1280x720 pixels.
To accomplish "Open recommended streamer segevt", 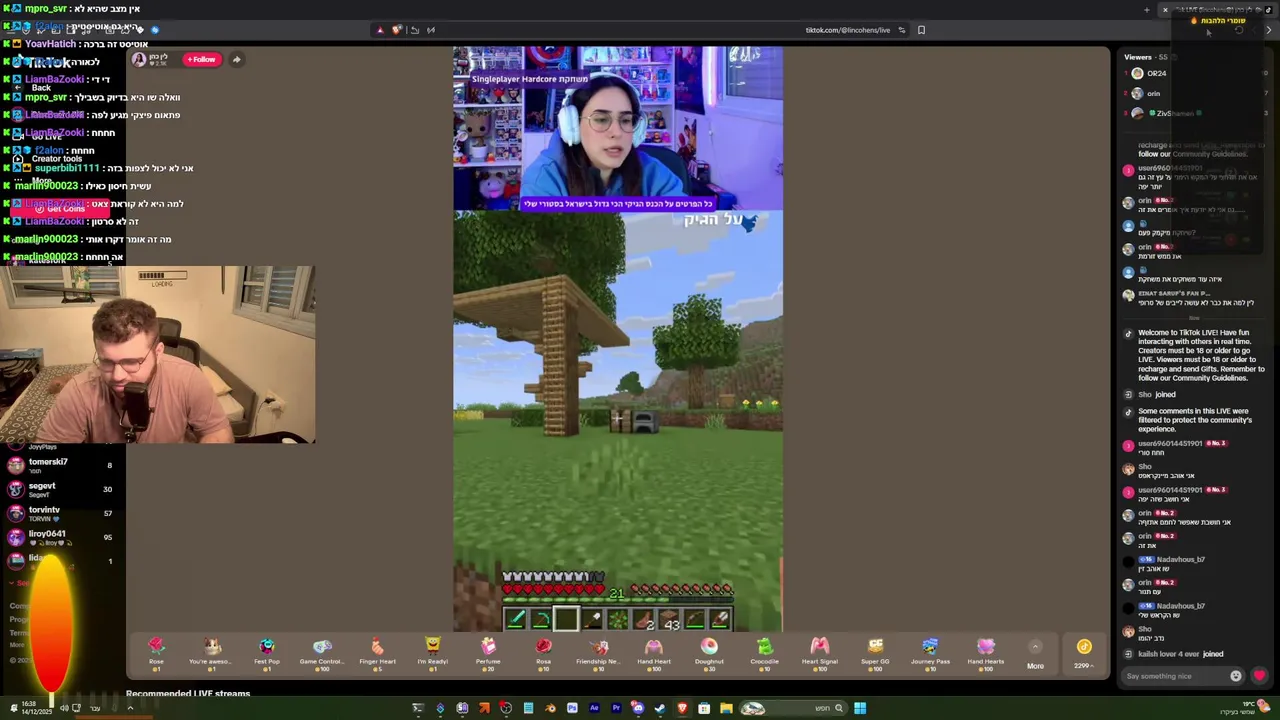I will coord(60,489).
